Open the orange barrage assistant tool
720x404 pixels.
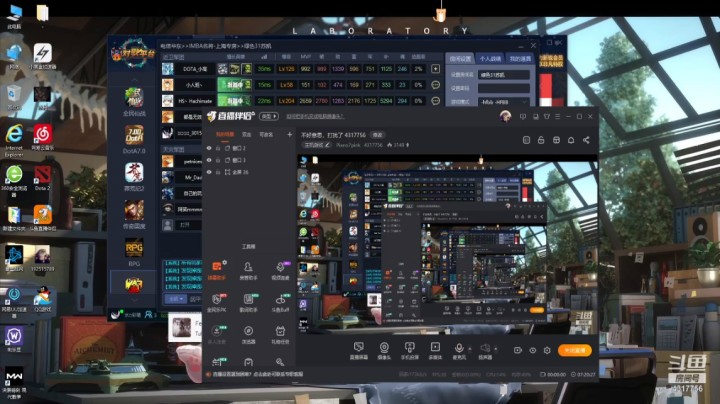(217, 270)
